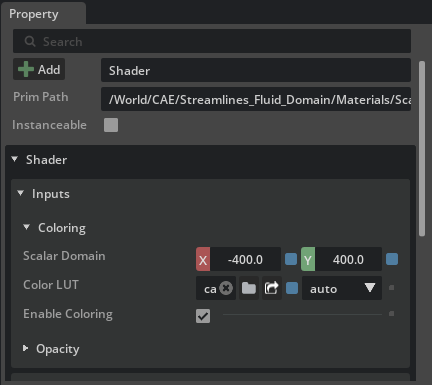Clear the Color LUT asset path
The image size is (432, 385).
(x=226, y=288)
